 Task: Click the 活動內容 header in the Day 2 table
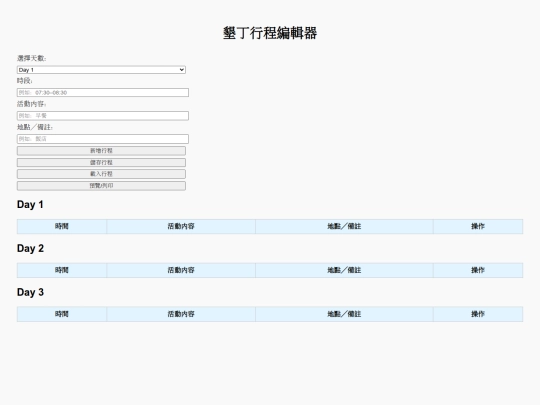[181, 270]
